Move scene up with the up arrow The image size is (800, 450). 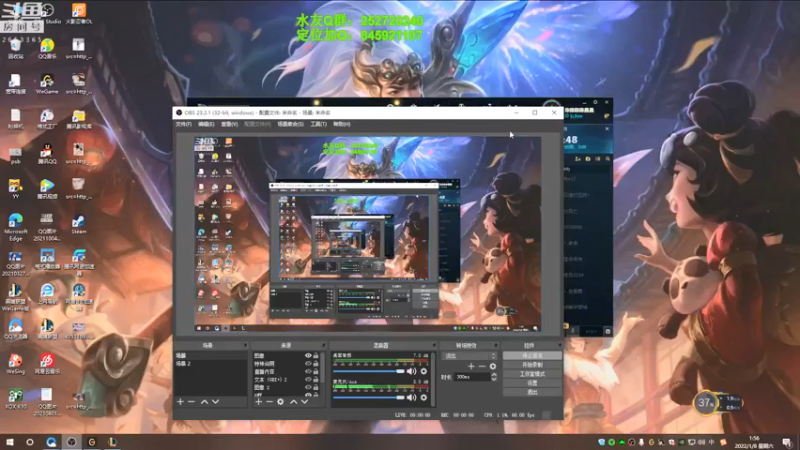pyautogui.click(x=204, y=402)
